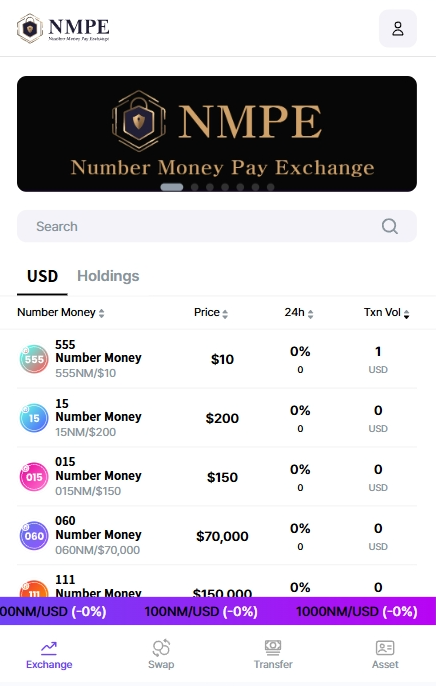Image resolution: width=436 pixels, height=686 pixels.
Task: Sort list by Txn Vol arrows
Action: pyautogui.click(x=406, y=314)
